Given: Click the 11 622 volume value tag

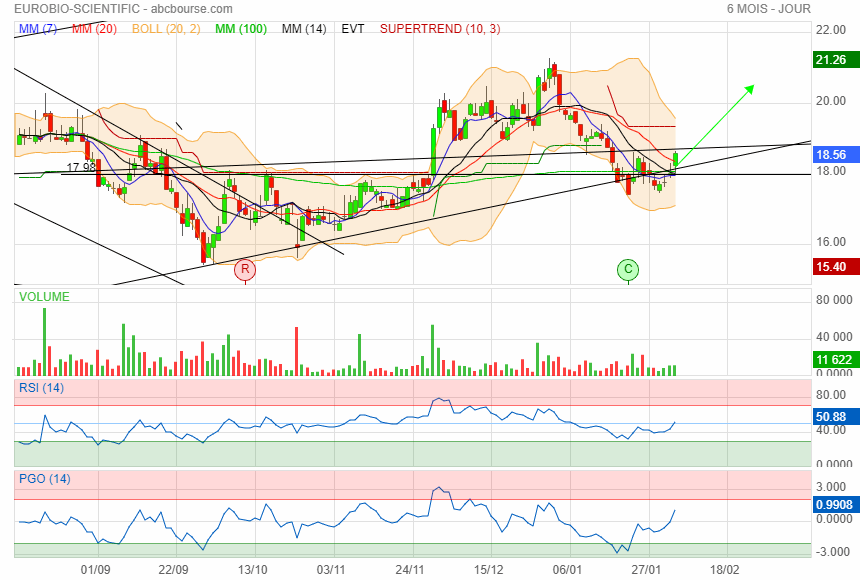Looking at the screenshot, I should coord(834,360).
